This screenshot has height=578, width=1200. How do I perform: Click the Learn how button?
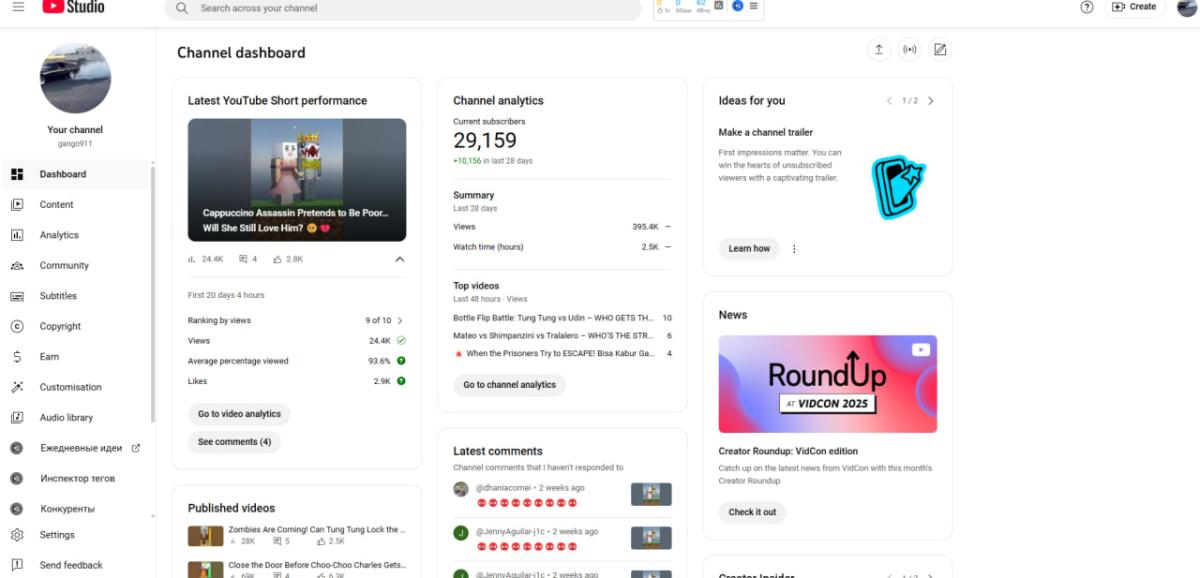749,249
